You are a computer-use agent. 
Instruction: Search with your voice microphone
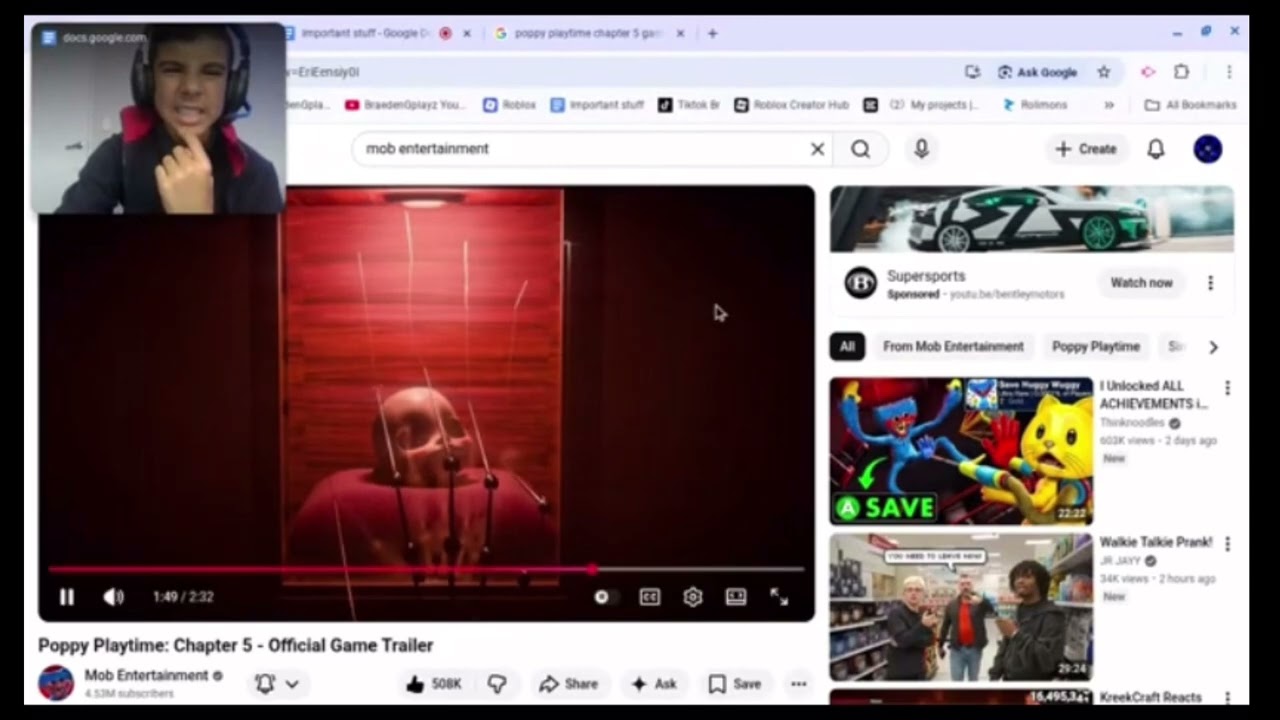(922, 149)
